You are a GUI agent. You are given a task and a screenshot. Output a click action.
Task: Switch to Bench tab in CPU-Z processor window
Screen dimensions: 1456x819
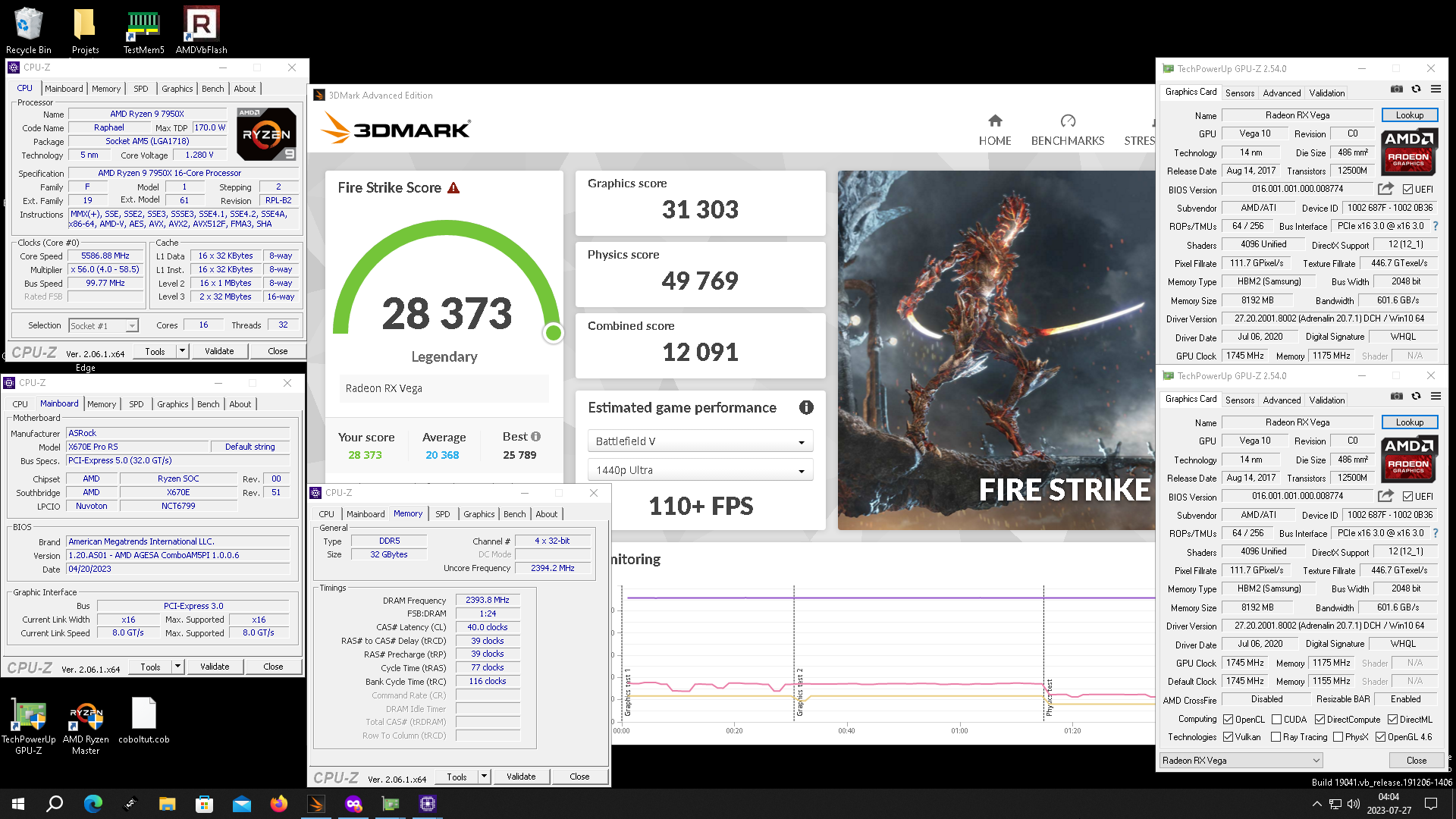coord(213,89)
